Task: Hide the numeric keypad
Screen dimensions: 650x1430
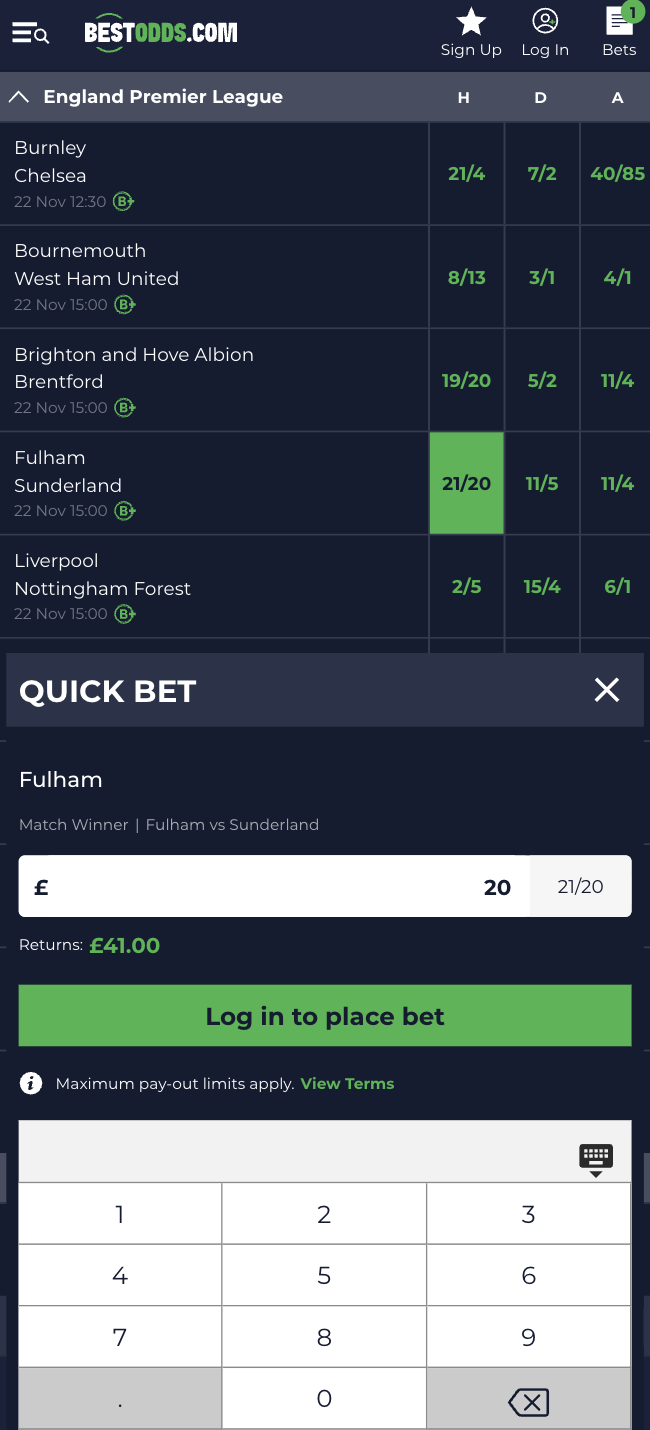Action: pyautogui.click(x=596, y=1159)
